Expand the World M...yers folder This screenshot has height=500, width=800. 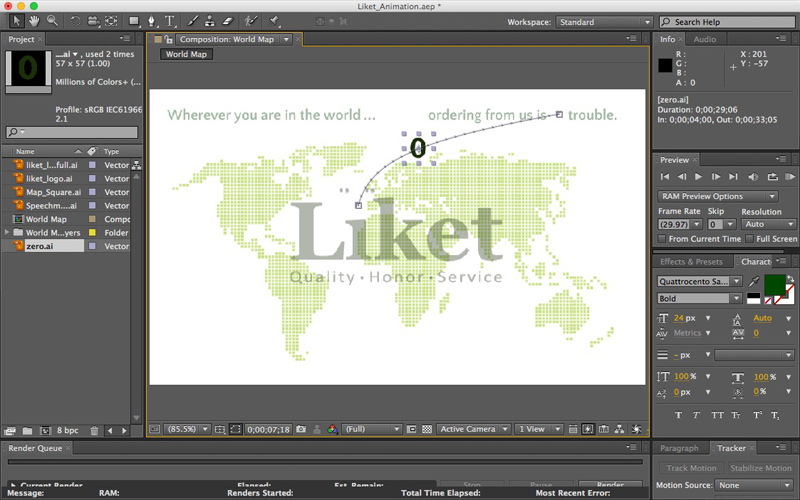tap(7, 233)
